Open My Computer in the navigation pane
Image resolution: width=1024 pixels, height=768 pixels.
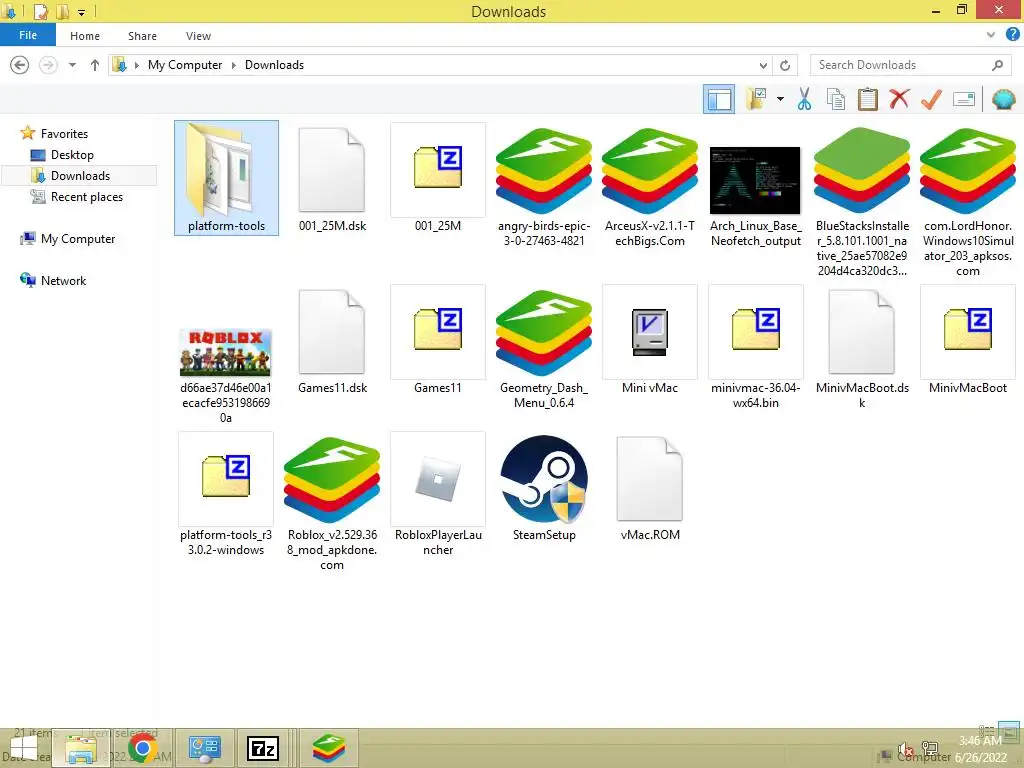point(78,238)
